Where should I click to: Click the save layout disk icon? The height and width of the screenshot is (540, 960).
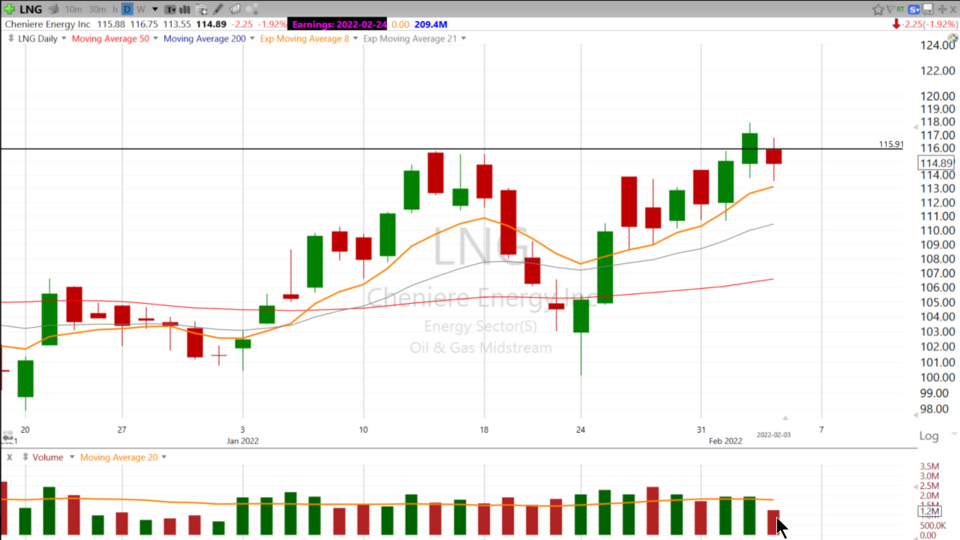(928, 9)
